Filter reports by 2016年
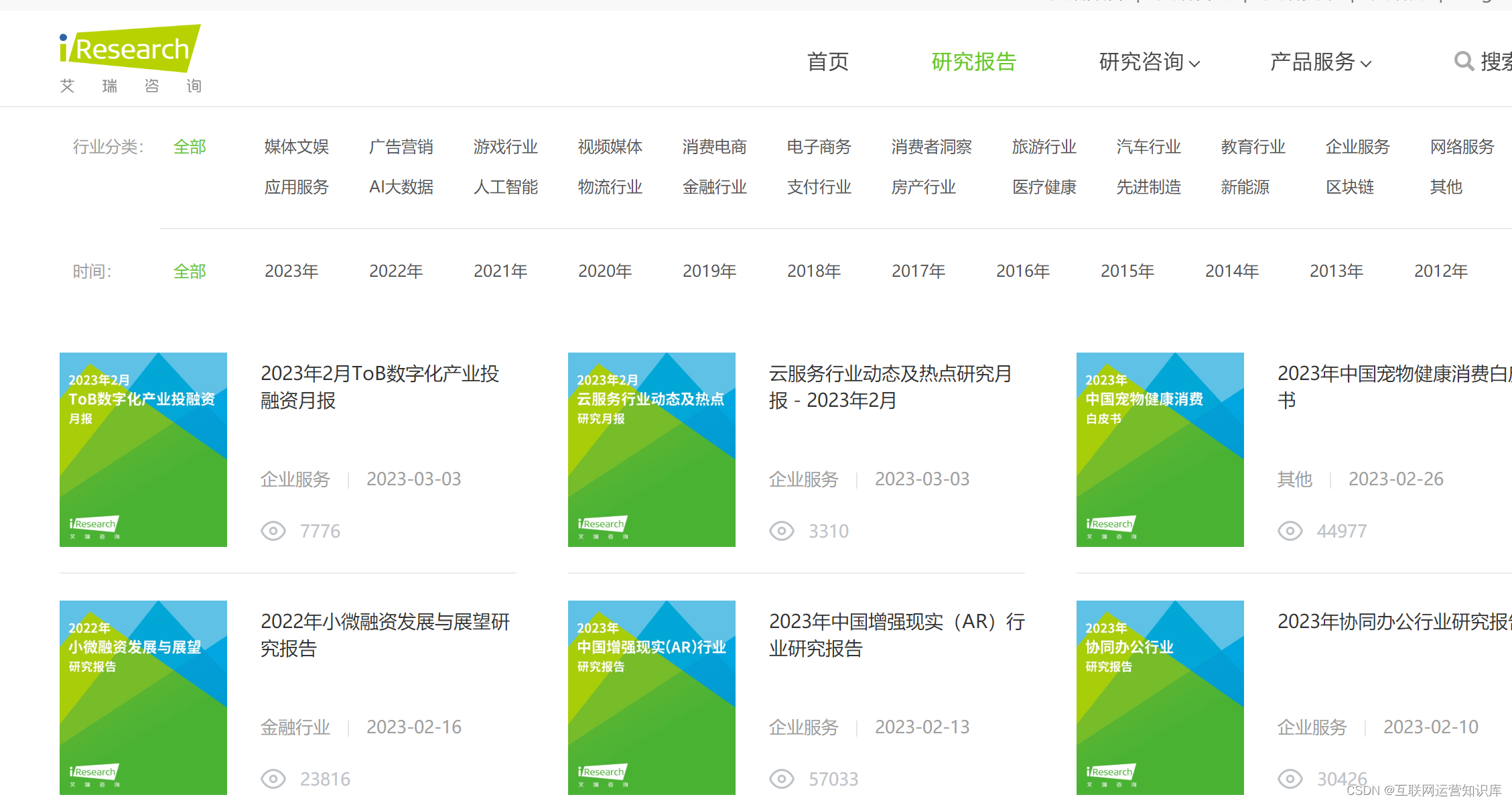Viewport: 1512px width, 803px height. coord(1023,271)
